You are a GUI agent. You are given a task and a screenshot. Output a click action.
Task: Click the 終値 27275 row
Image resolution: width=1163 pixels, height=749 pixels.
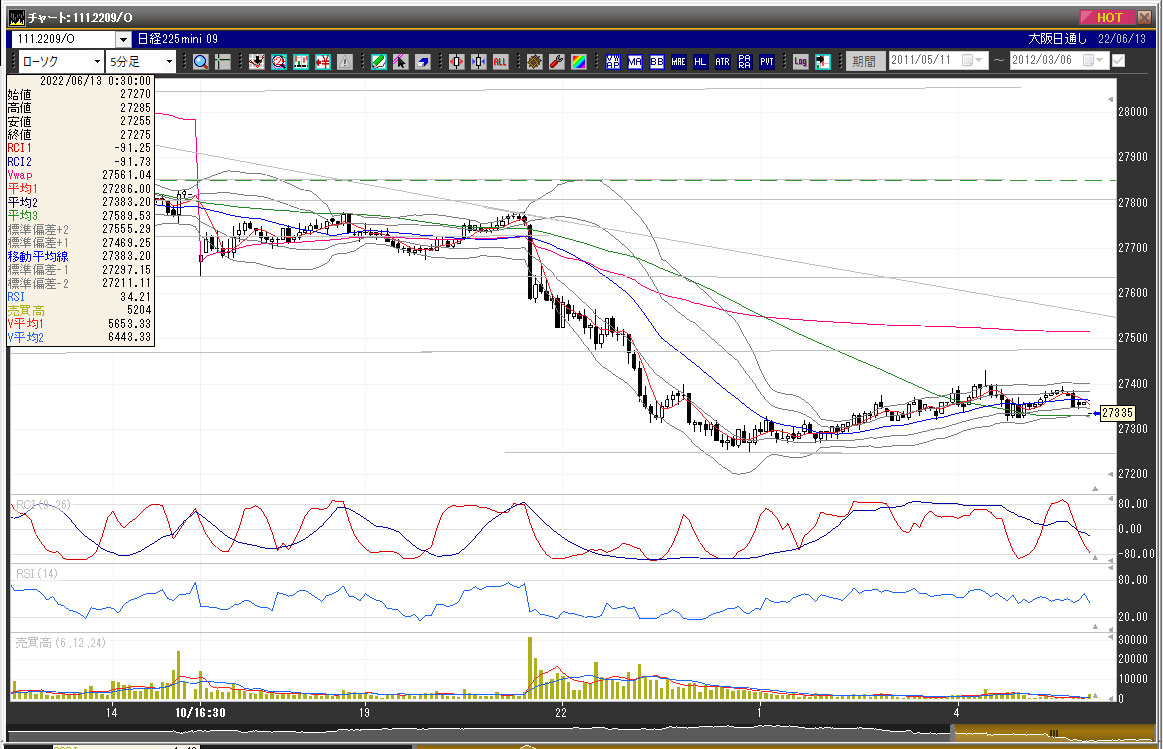79,134
